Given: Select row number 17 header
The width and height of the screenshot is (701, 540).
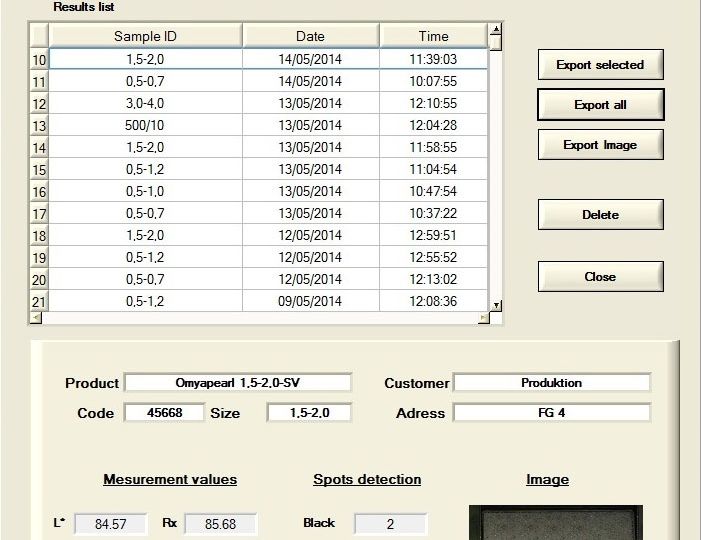Looking at the screenshot, I should (39, 214).
